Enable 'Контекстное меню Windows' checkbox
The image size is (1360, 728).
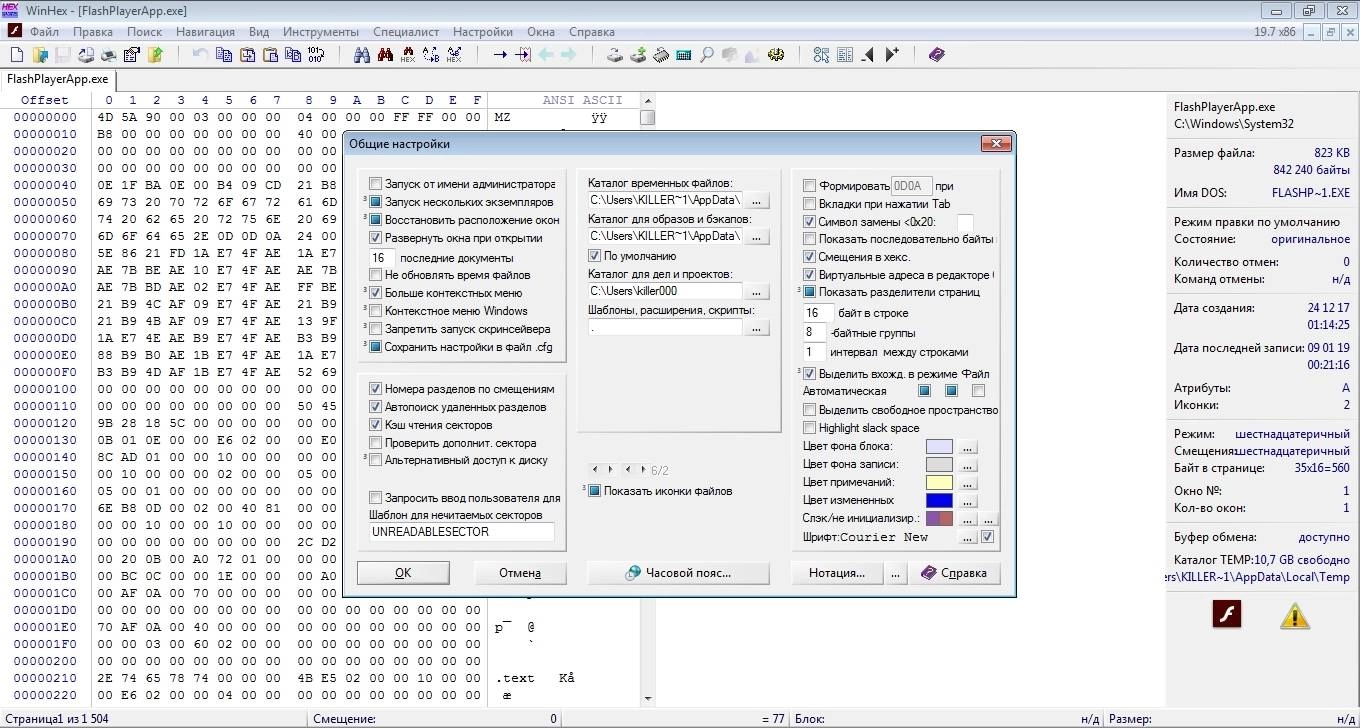point(375,311)
